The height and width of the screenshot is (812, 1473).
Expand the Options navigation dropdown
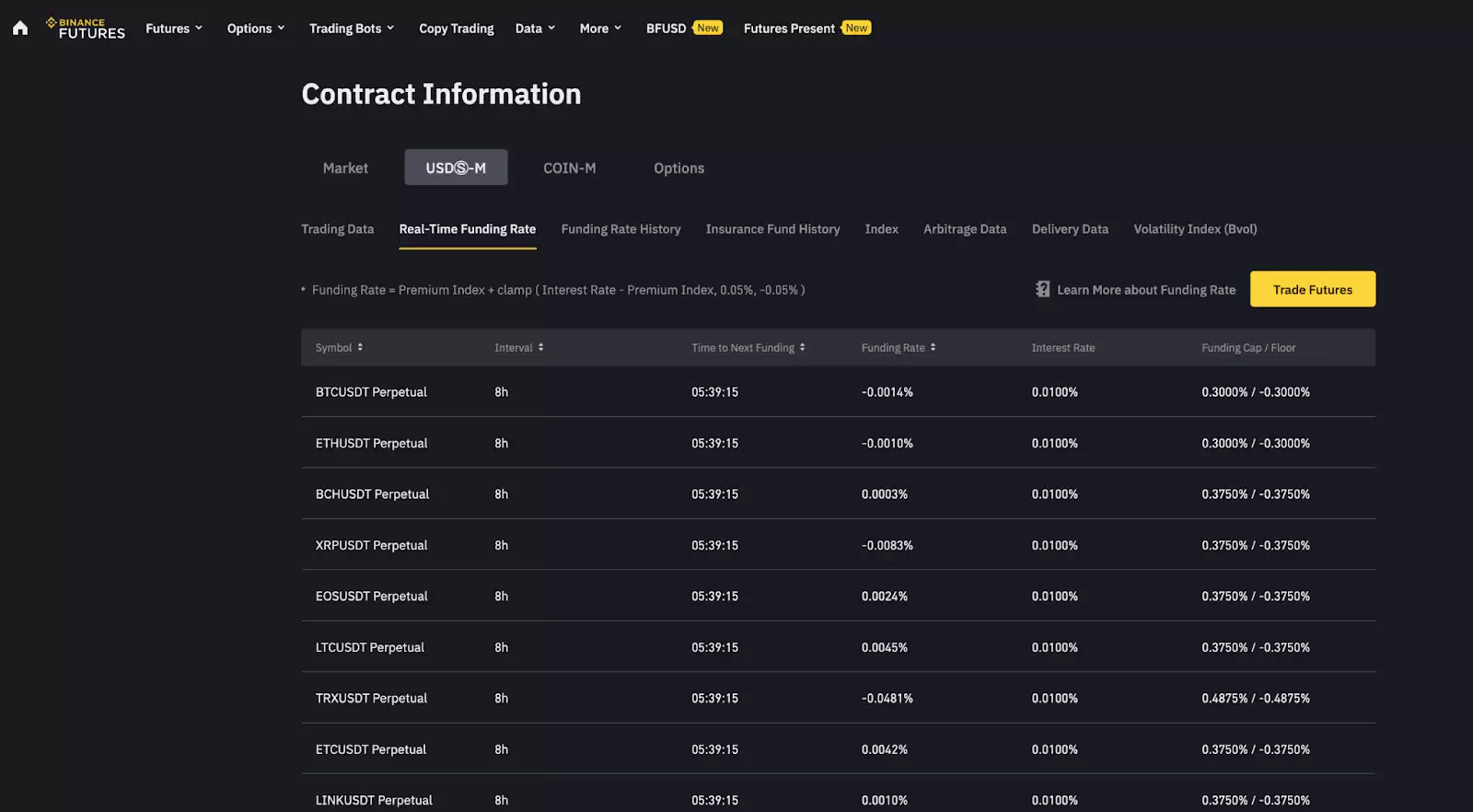tap(256, 29)
